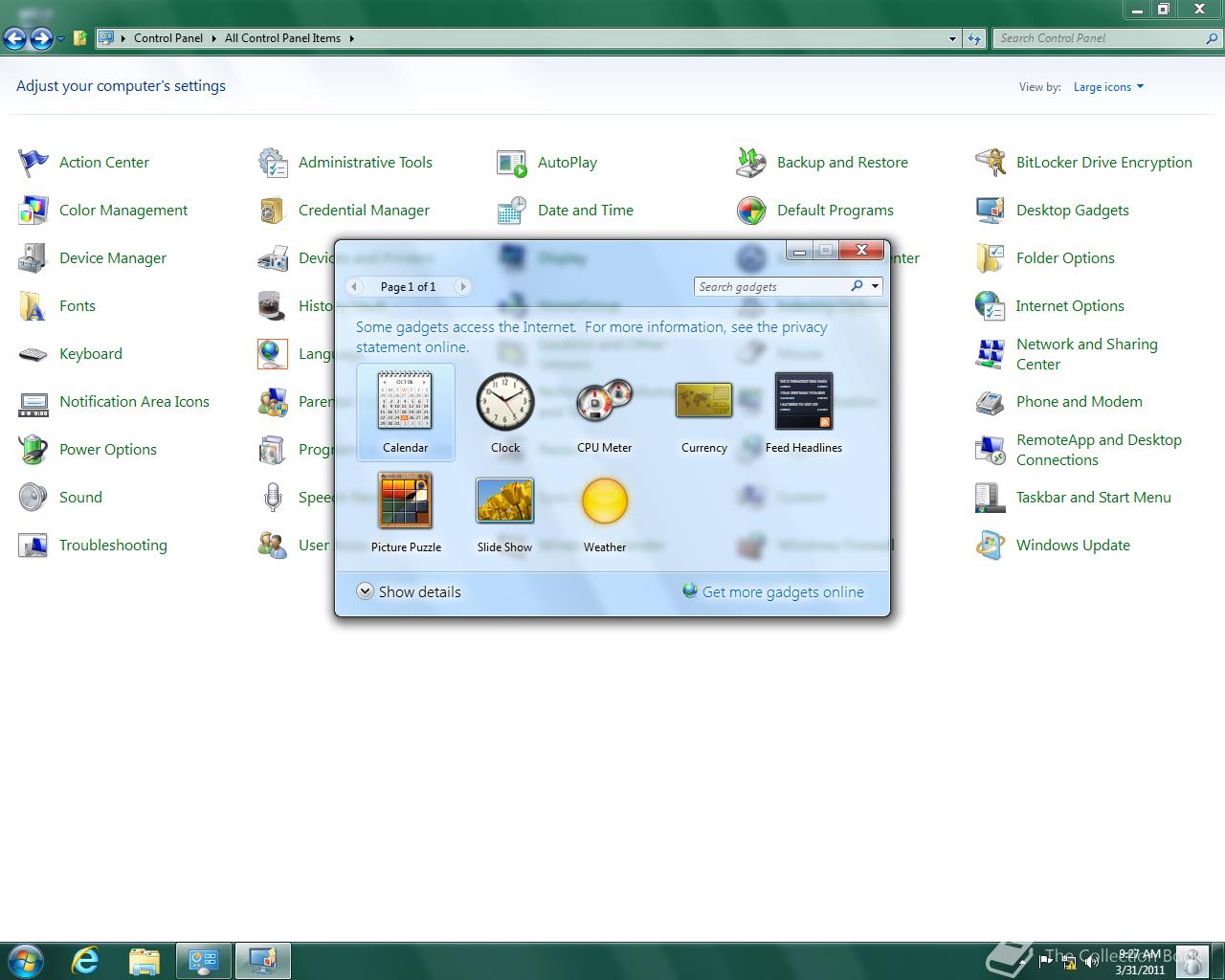Screen dimensions: 1225x980
Task: Select the CPU Meter gadget
Action: 604,412
